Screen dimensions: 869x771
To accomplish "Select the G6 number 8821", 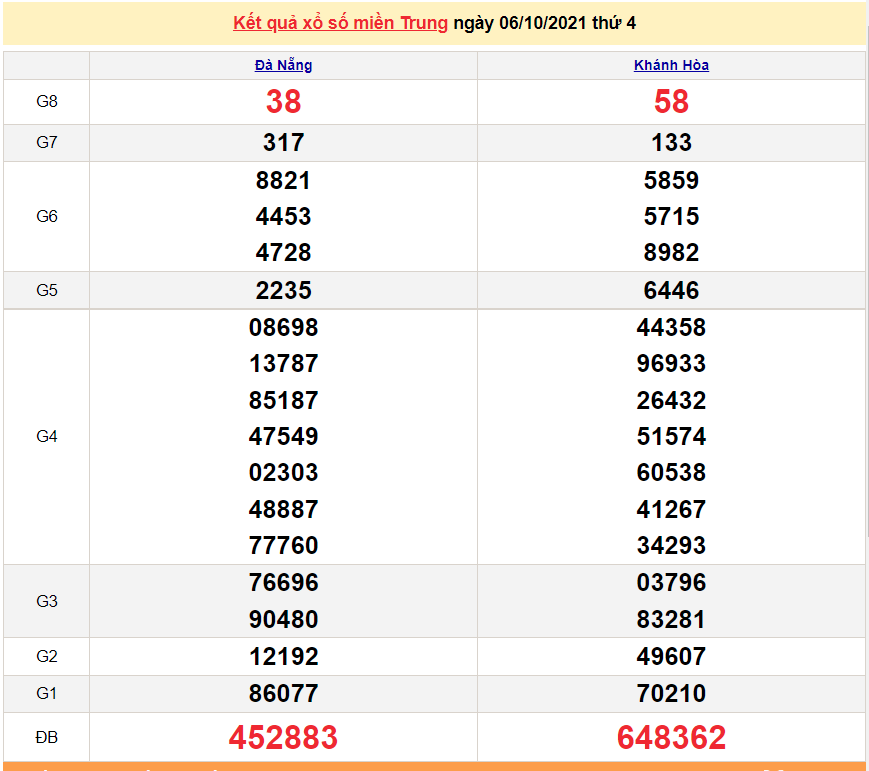I will [x=283, y=180].
